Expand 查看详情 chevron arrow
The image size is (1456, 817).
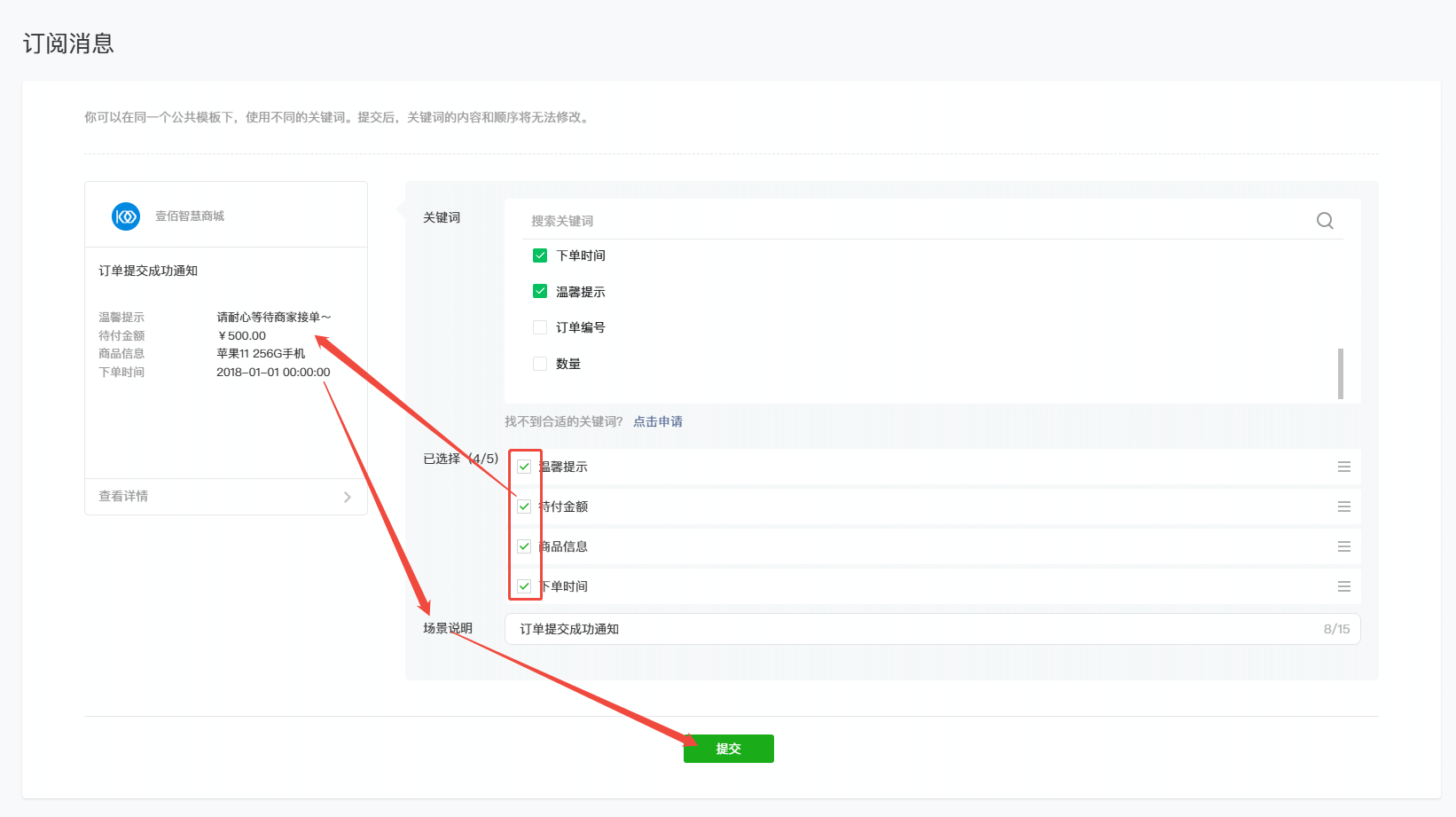tap(347, 497)
